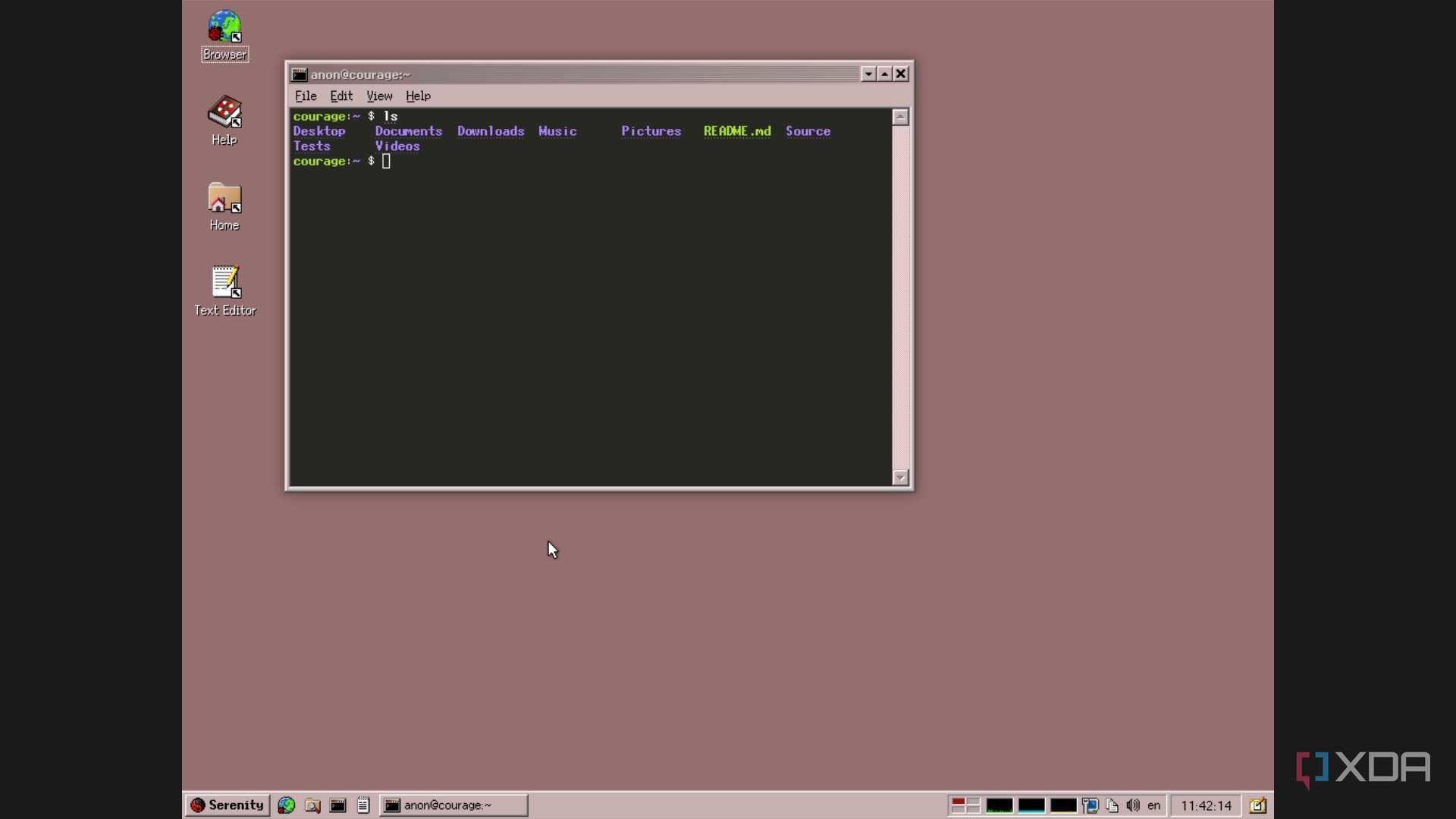Open the File menu in Terminal
This screenshot has width=1456, height=819.
click(x=306, y=96)
